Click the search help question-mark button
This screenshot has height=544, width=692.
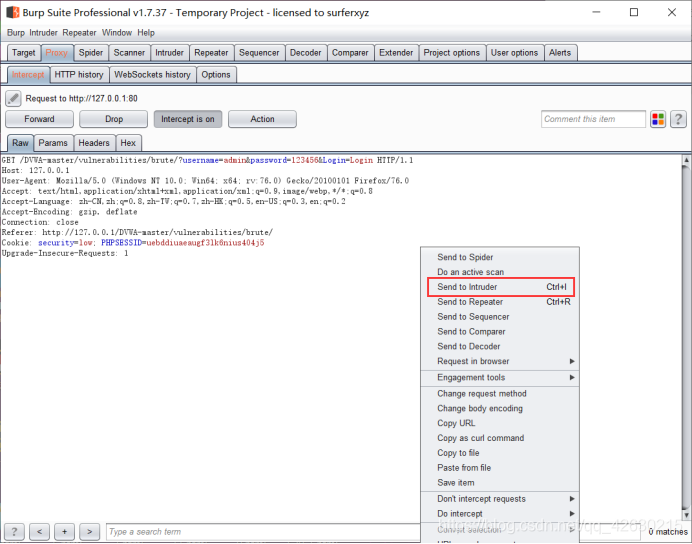tap(14, 532)
